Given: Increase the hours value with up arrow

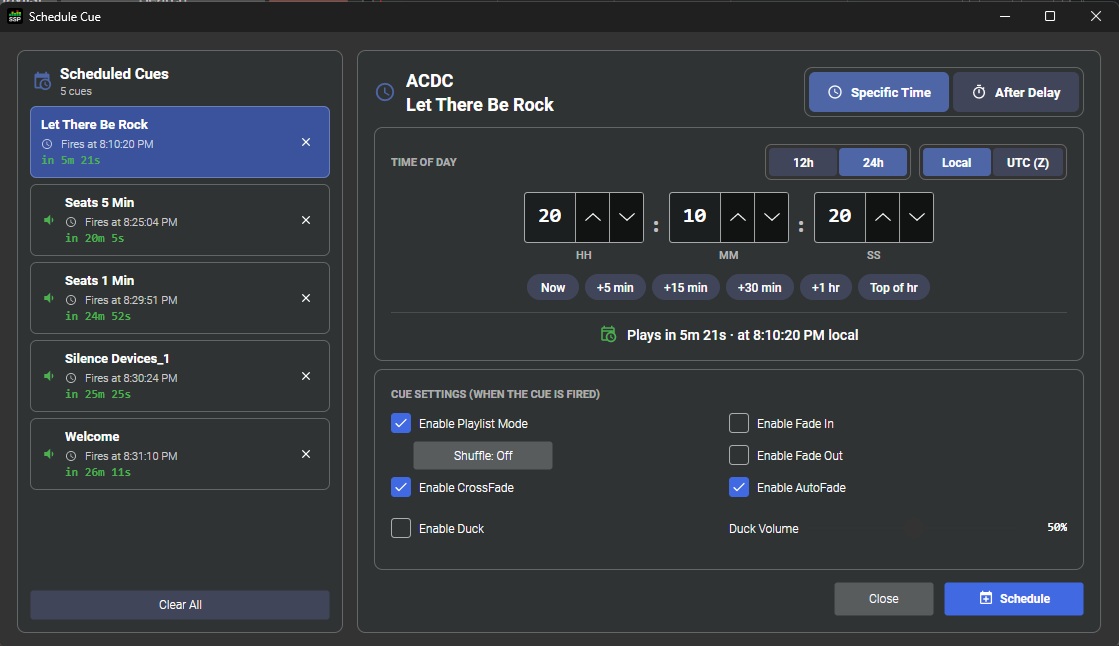Looking at the screenshot, I should click(592, 217).
